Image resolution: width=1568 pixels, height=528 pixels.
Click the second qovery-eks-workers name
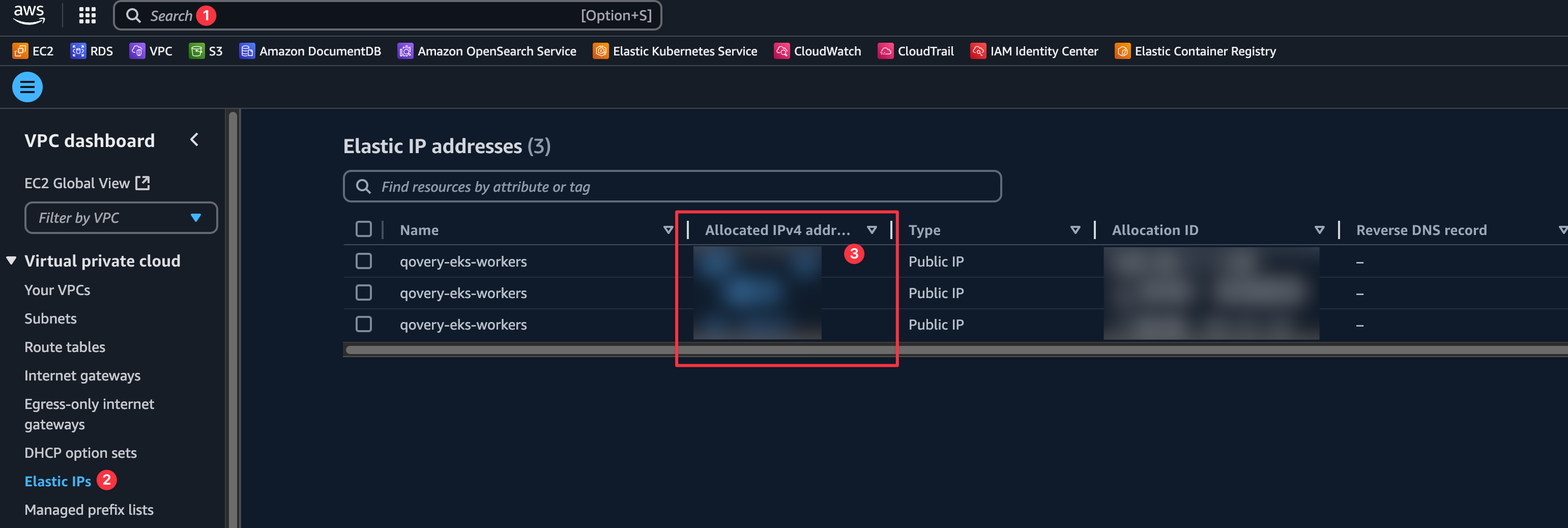point(463,293)
